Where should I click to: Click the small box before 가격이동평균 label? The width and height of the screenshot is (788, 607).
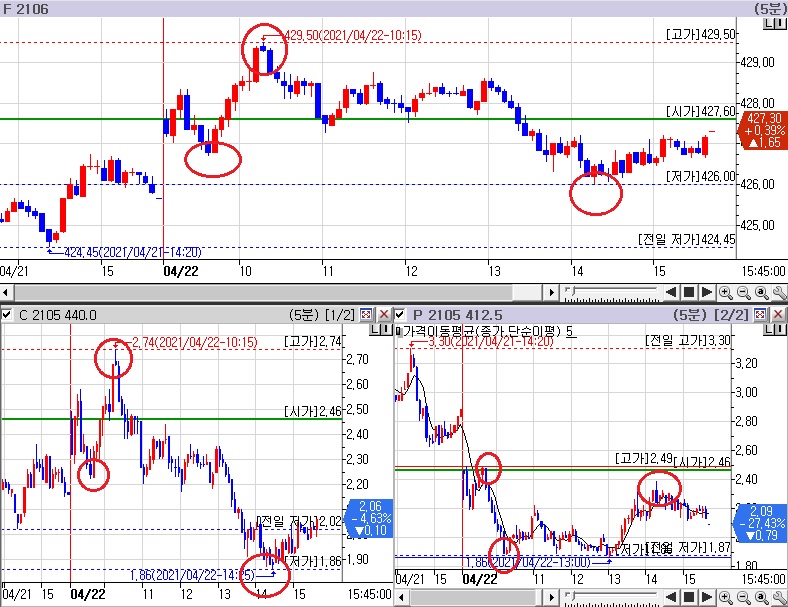399,331
